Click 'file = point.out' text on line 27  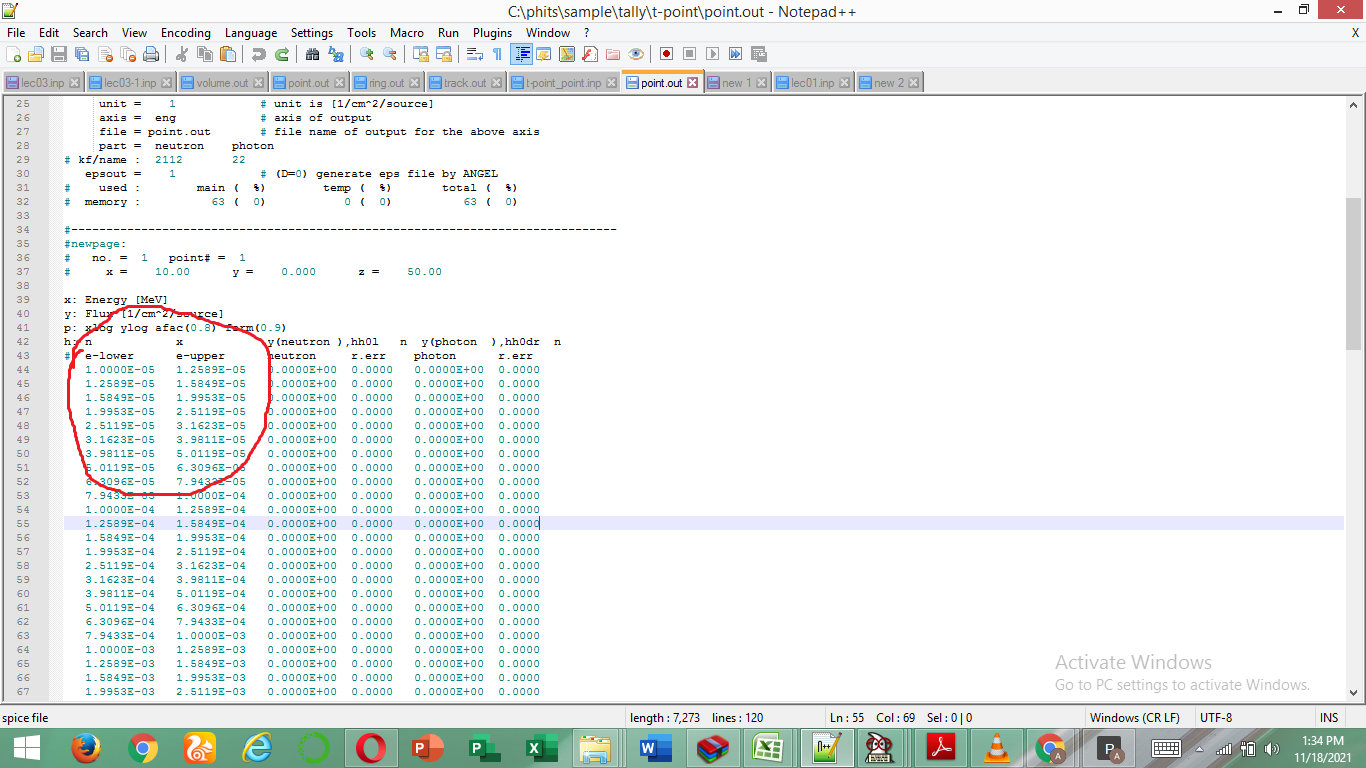click(155, 131)
